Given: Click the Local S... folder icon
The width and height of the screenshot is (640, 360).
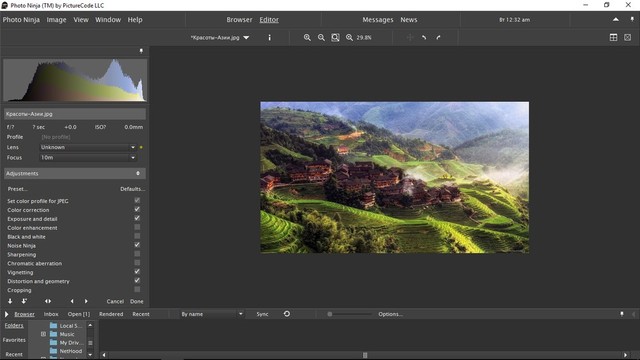Looking at the screenshot, I should click(53, 325).
